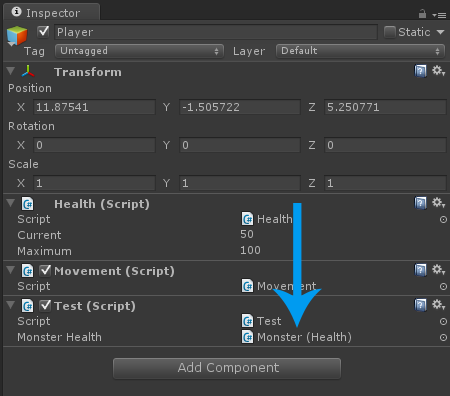Open object picker for Health script field
Screen dimensions: 450x396
(443, 219)
